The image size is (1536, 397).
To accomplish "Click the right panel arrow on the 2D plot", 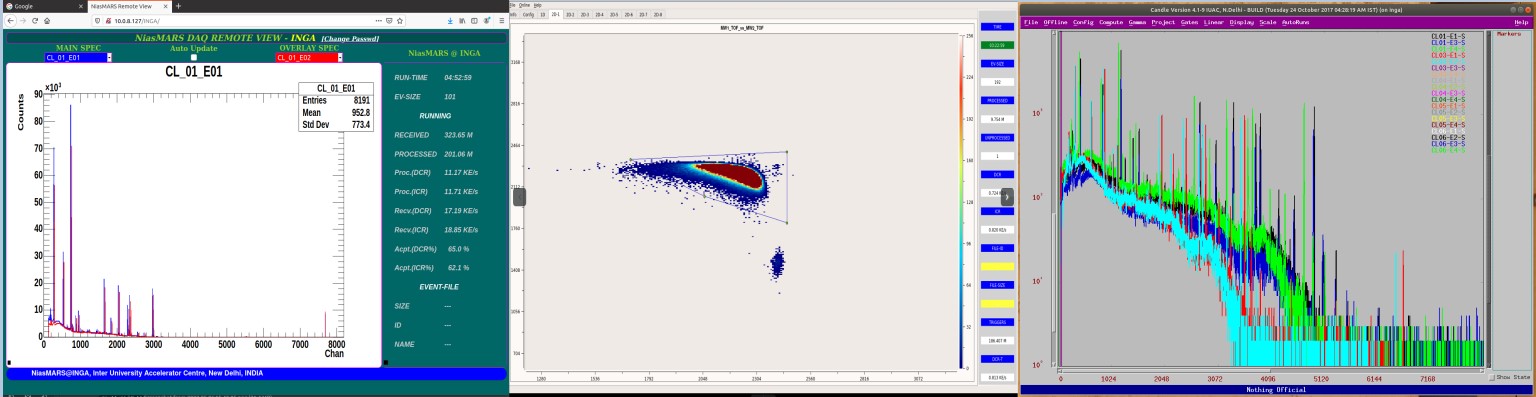I will [1007, 197].
